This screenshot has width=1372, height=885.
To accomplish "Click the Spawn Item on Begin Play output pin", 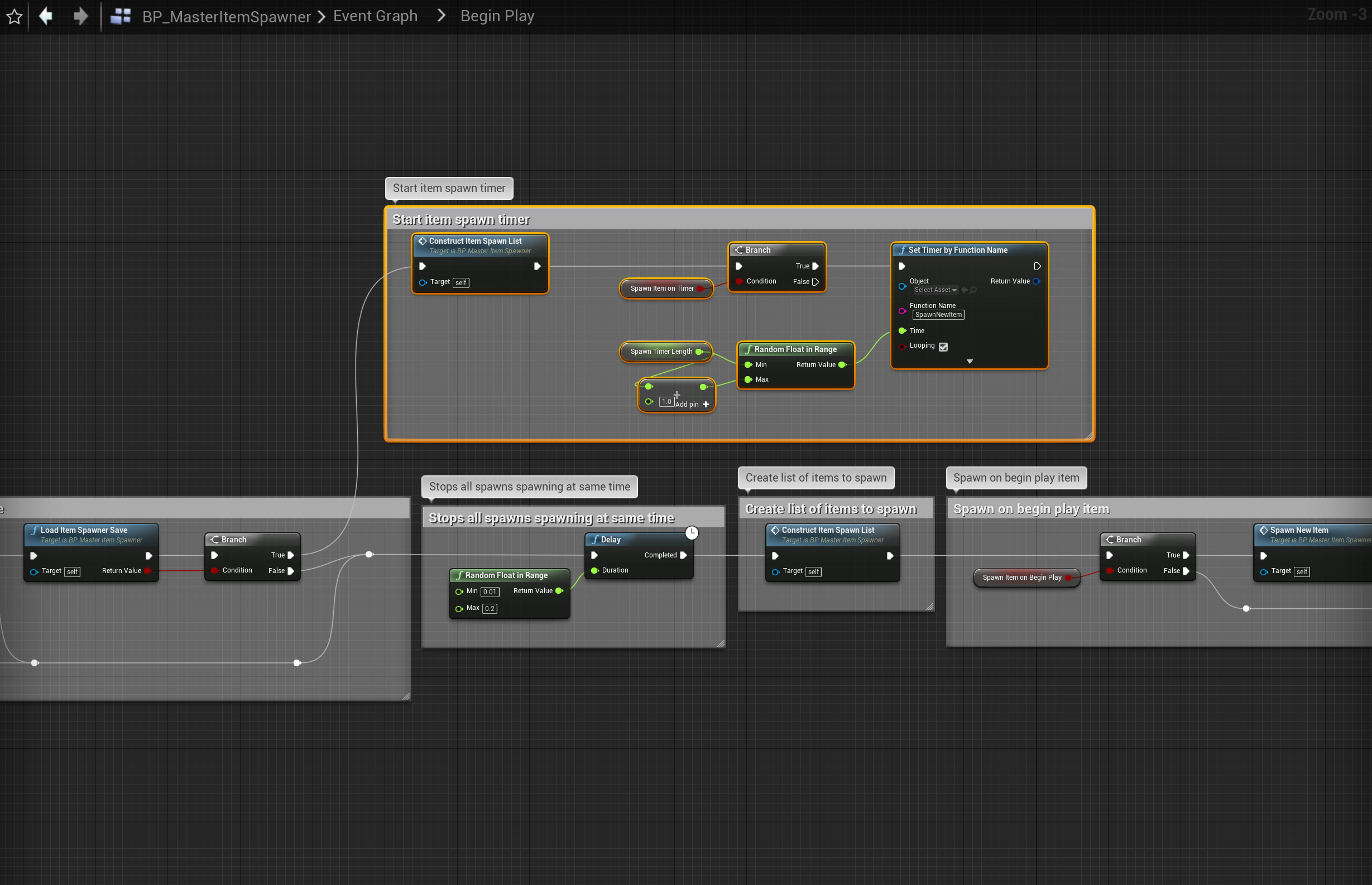I will point(1068,578).
